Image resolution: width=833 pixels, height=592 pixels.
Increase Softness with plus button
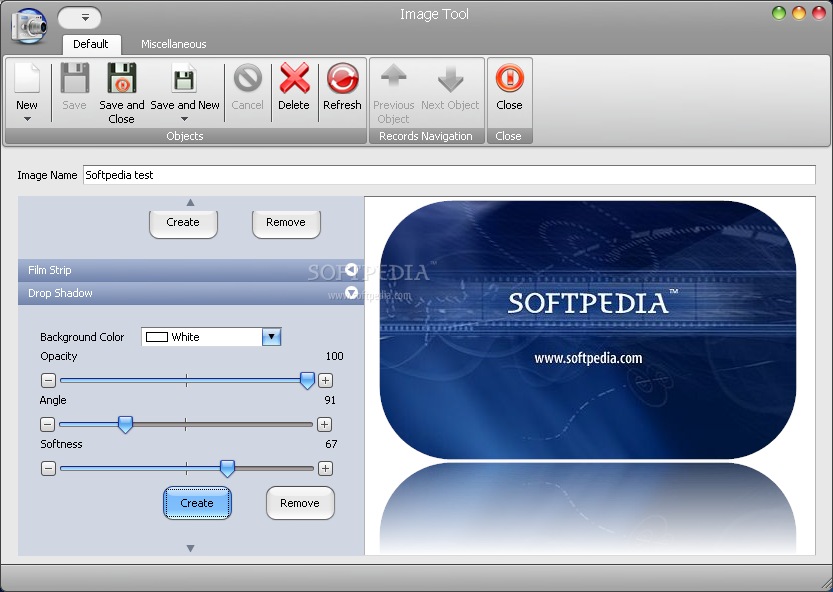[x=326, y=468]
